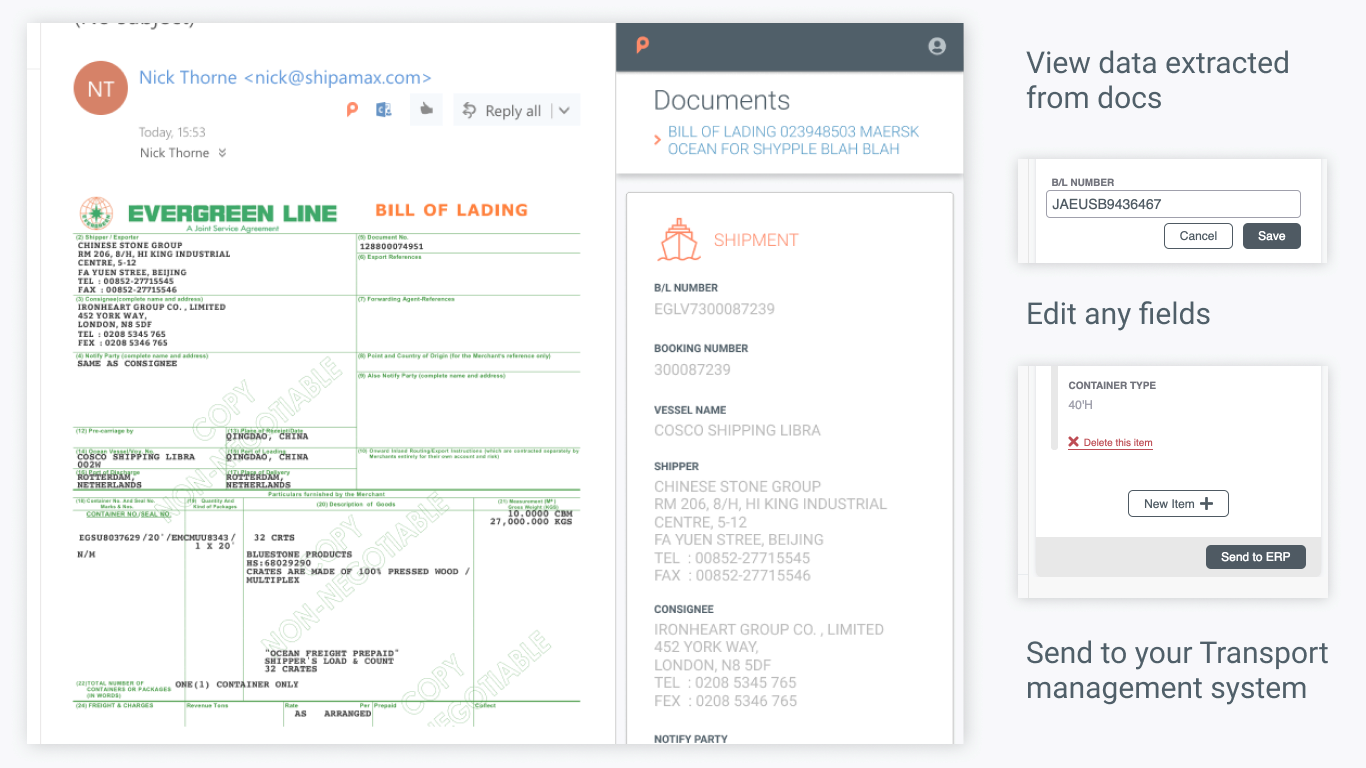Open the user account icon in panel header

click(x=937, y=46)
